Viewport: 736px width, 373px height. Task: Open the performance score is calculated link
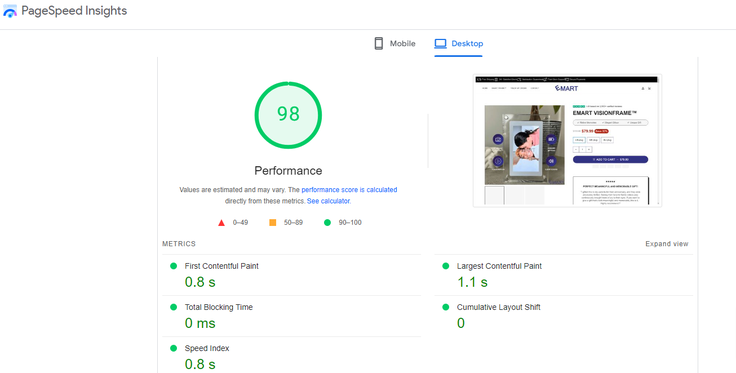(349, 190)
